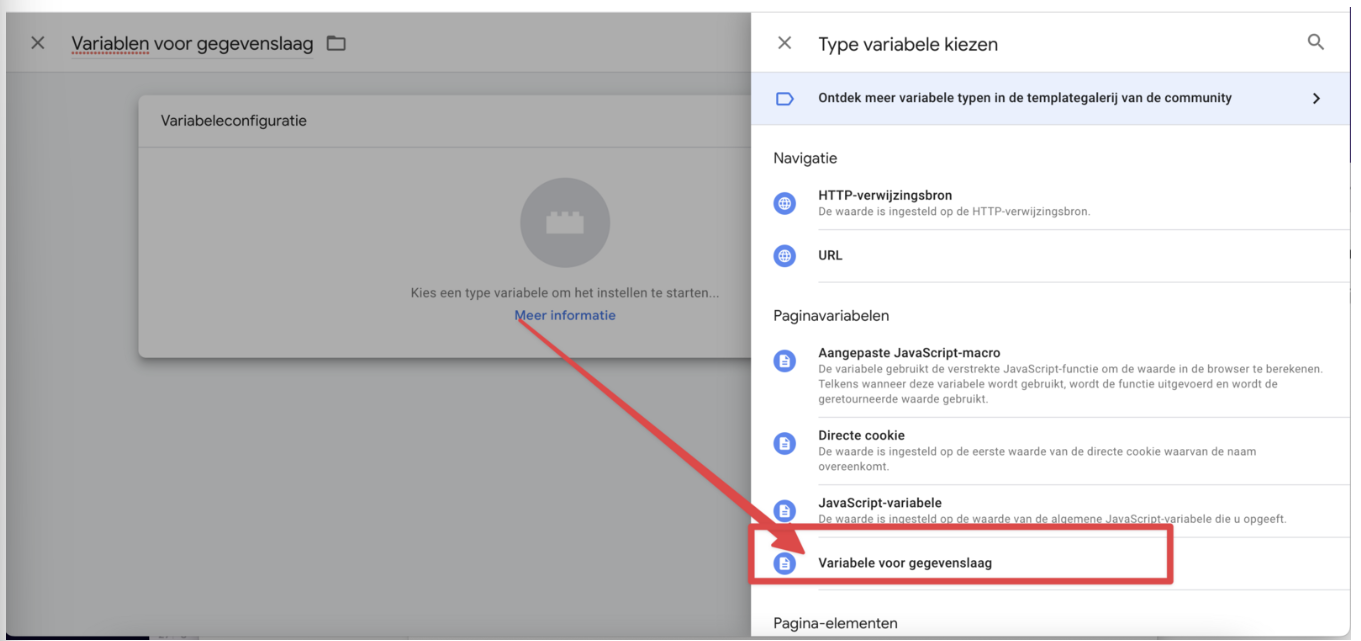Open search in the variable type panel
Screen dimensions: 1361x641
pos(1315,42)
